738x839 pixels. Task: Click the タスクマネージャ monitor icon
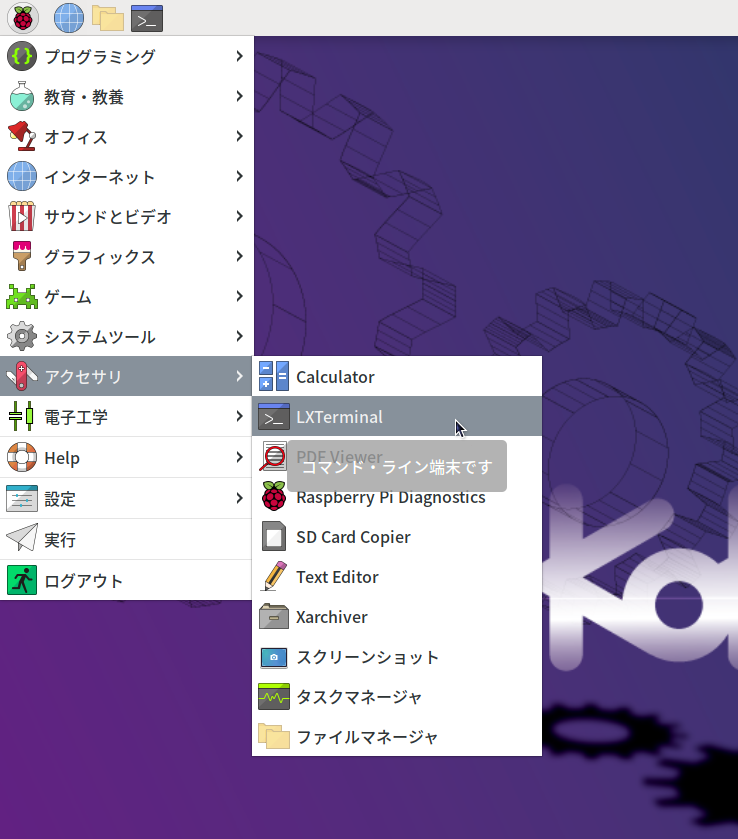tap(273, 697)
